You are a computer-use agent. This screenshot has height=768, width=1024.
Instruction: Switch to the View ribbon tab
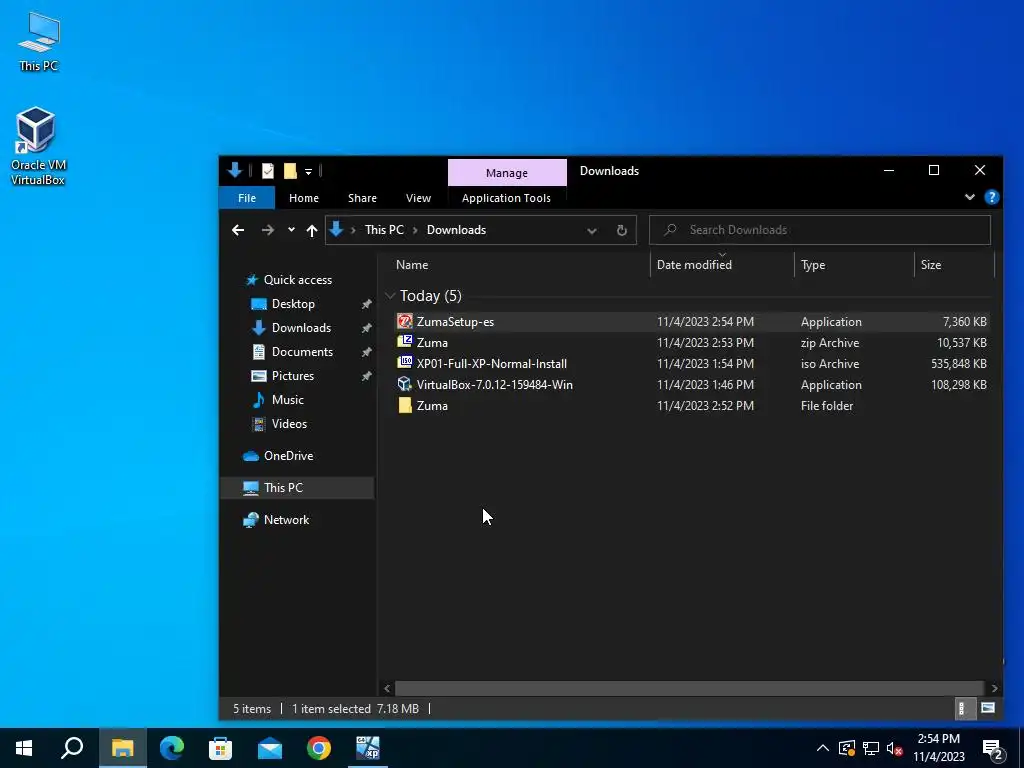coord(418,198)
